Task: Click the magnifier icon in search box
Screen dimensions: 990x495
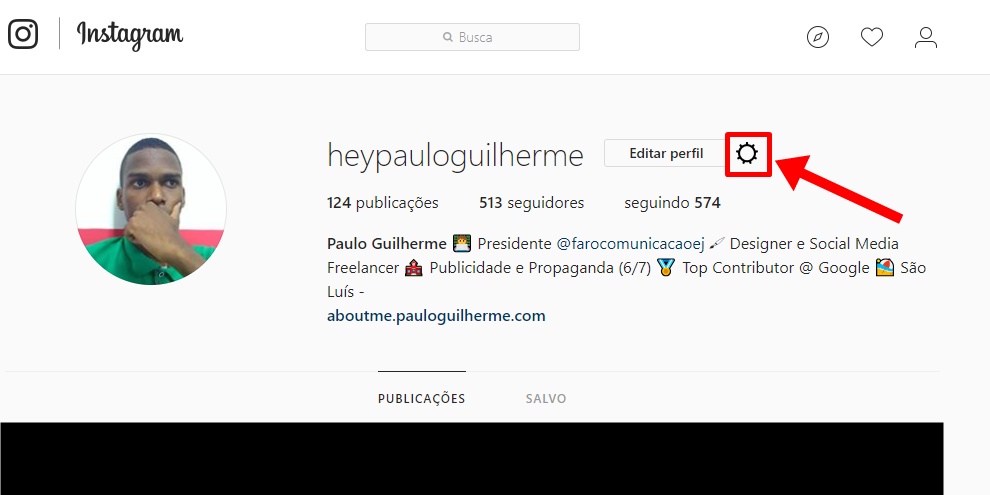Action: pyautogui.click(x=448, y=37)
